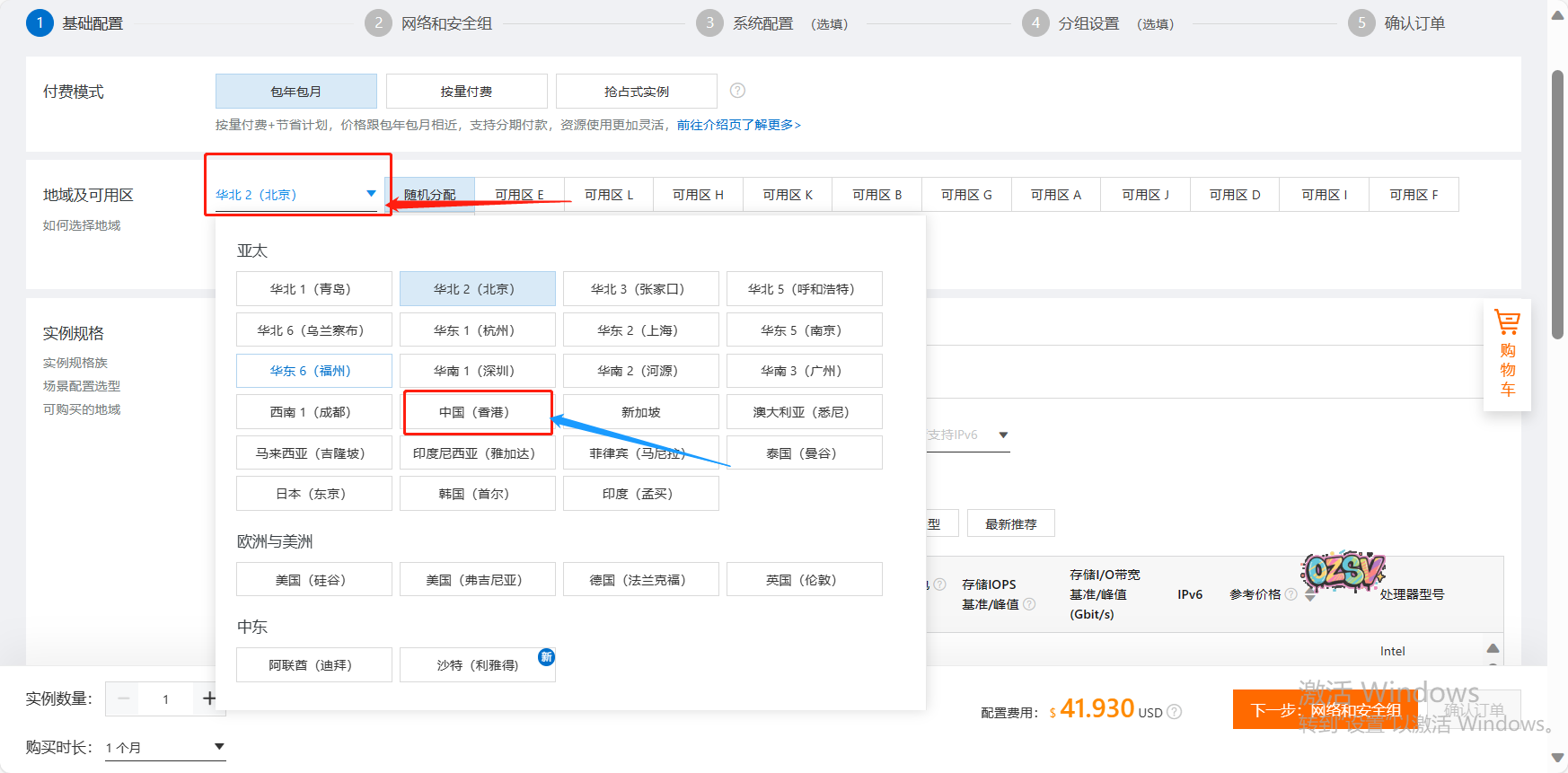Viewport: 1568px width, 773px height.
Task: Click the help icon beside reference price header
Action: [x=1291, y=594]
